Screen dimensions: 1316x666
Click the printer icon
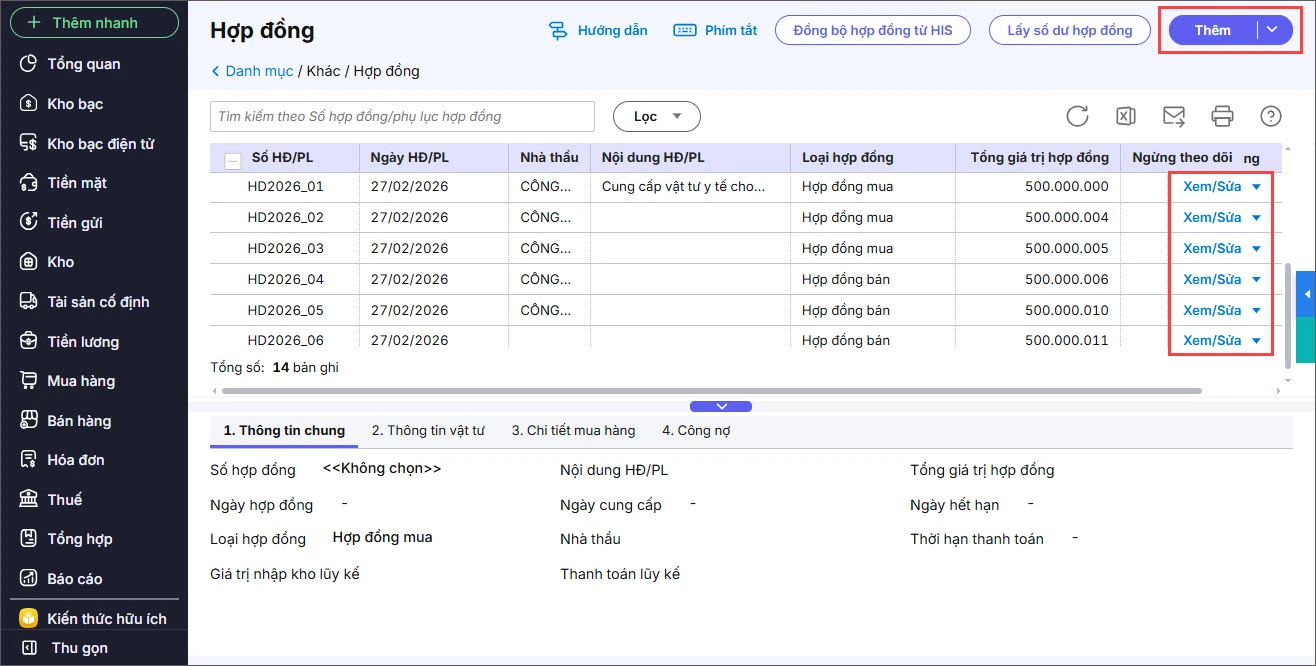tap(1222, 116)
